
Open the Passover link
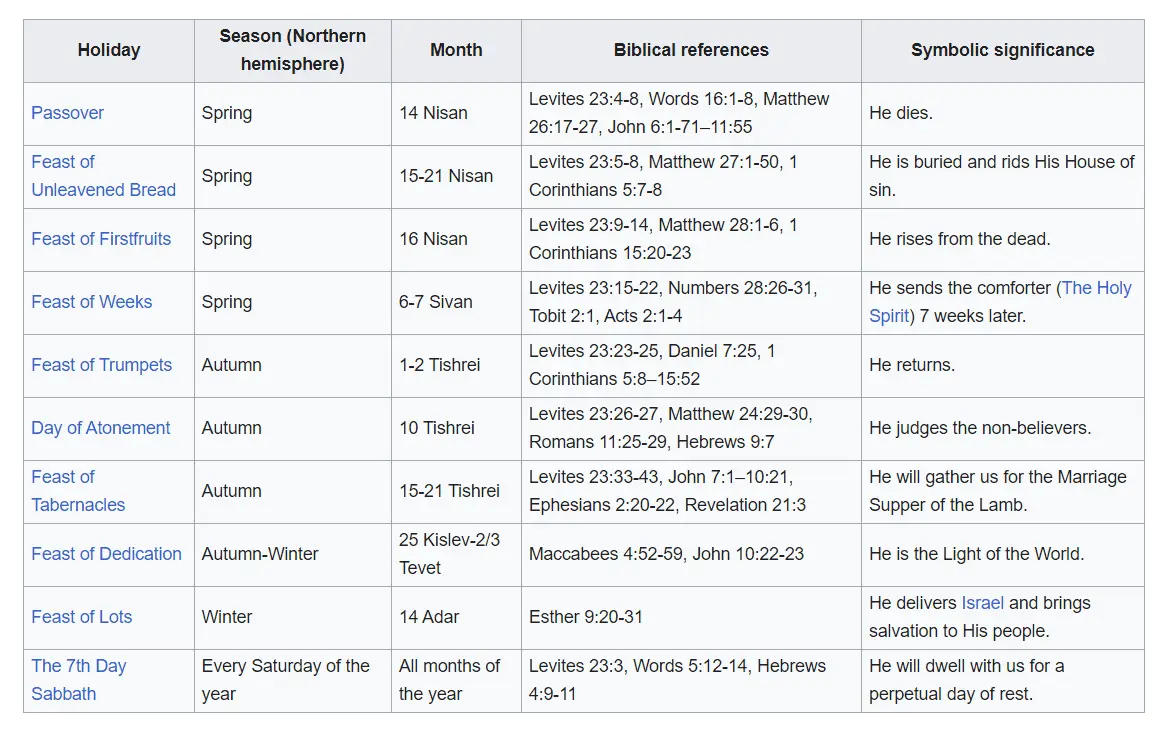(67, 113)
